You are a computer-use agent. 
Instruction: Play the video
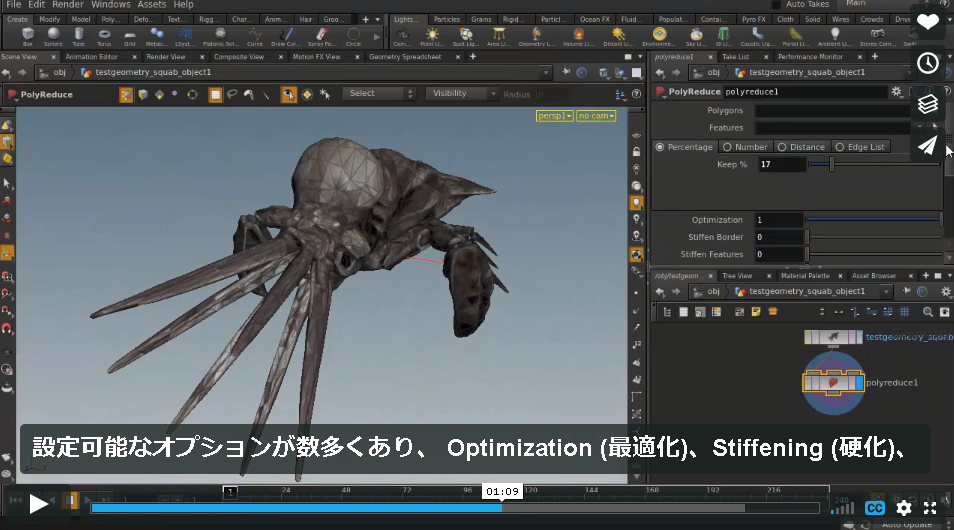tap(38, 504)
